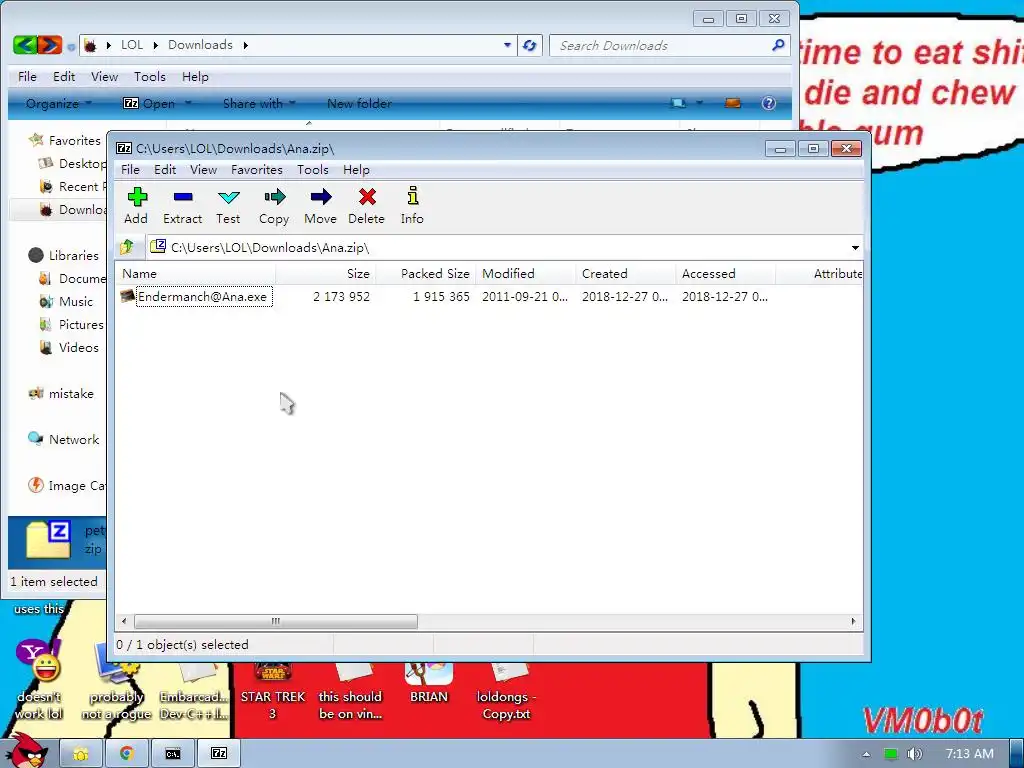Click the horizontal scrollbar thumb in 7-Zip
This screenshot has width=1024, height=768.
pos(276,621)
